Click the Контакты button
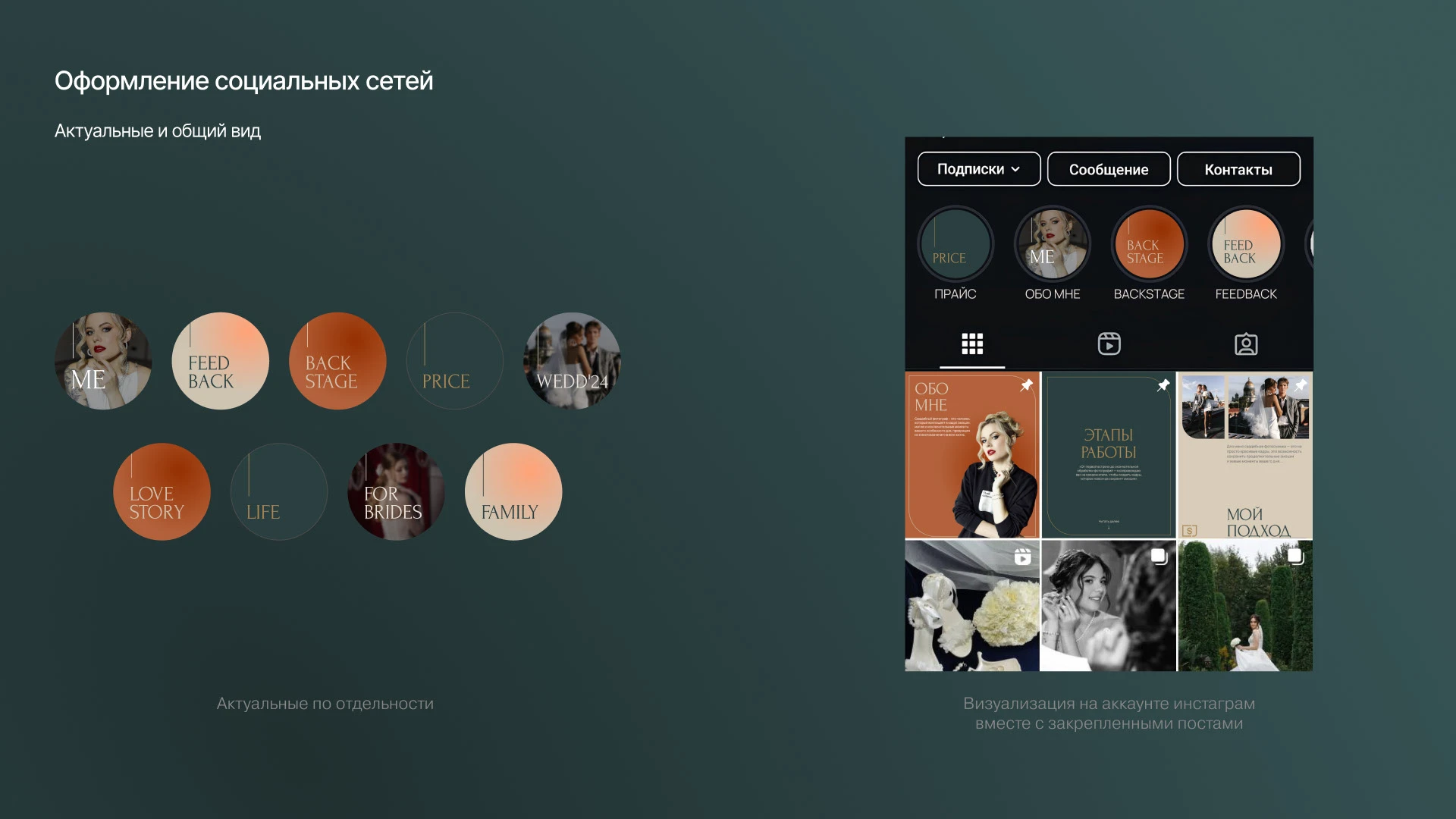 click(1238, 169)
